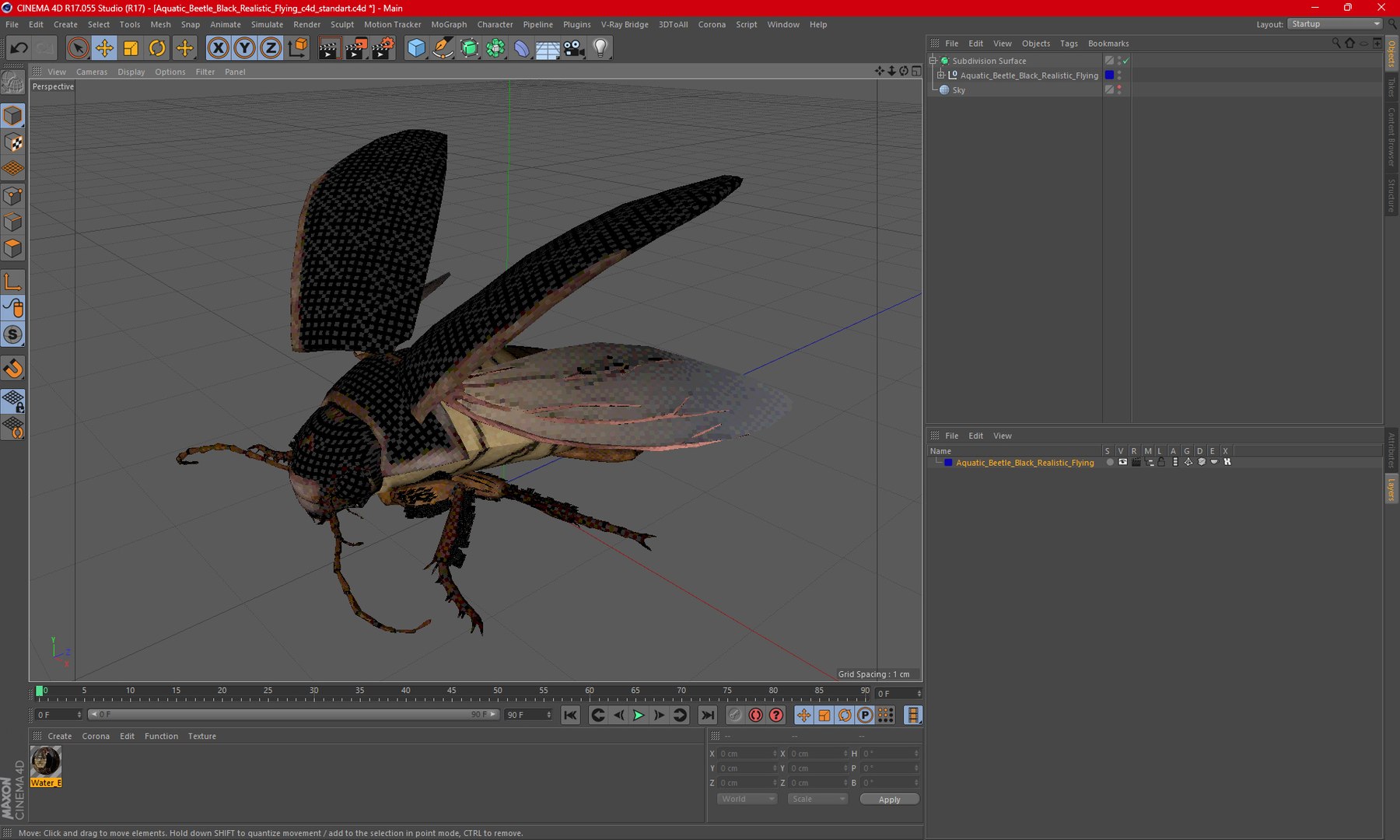The width and height of the screenshot is (1400, 840).
Task: Select the Move tool
Action: [x=104, y=48]
